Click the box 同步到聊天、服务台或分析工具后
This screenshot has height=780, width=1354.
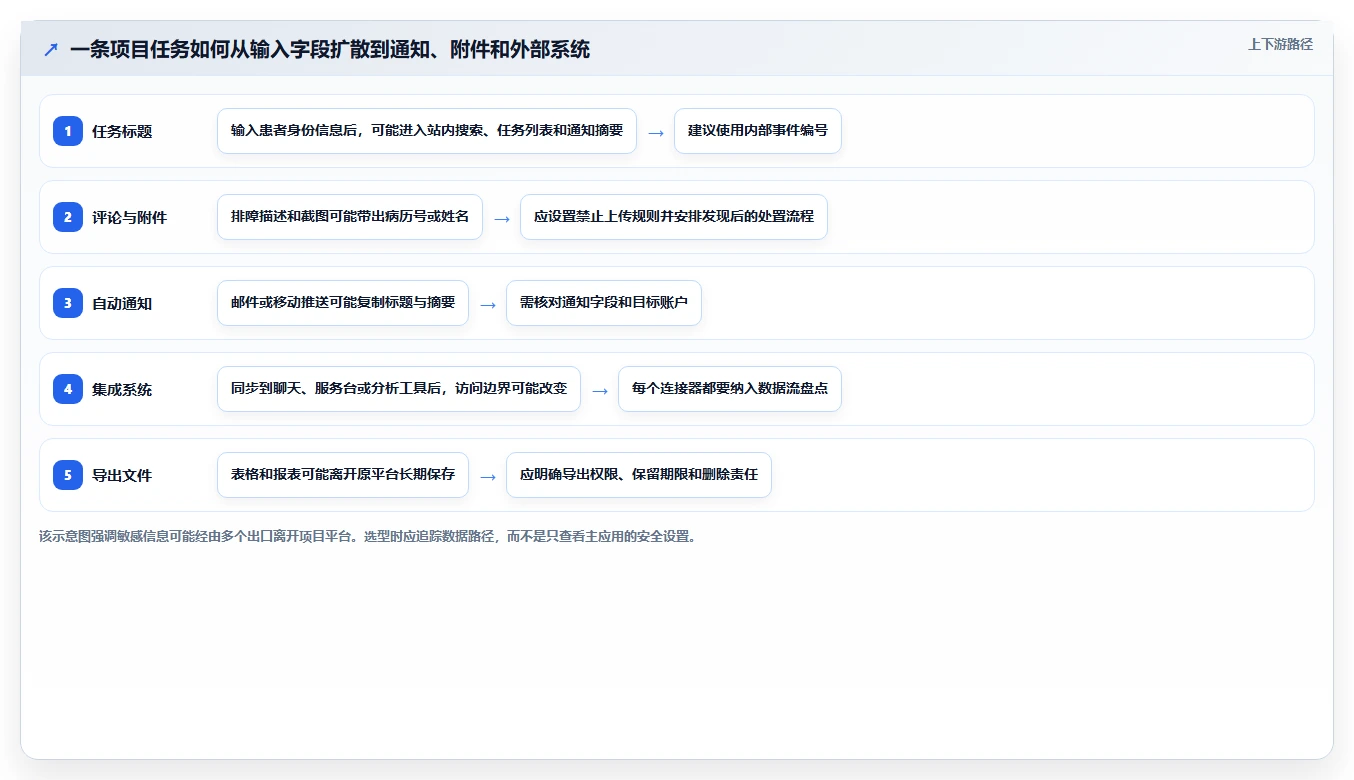pos(399,389)
